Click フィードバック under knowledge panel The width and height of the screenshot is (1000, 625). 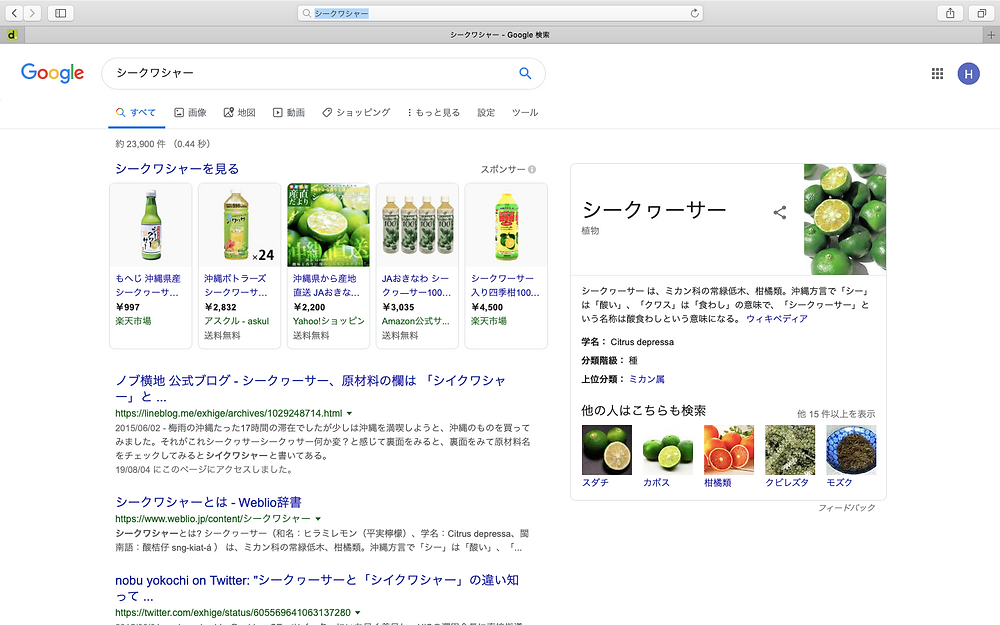point(847,508)
